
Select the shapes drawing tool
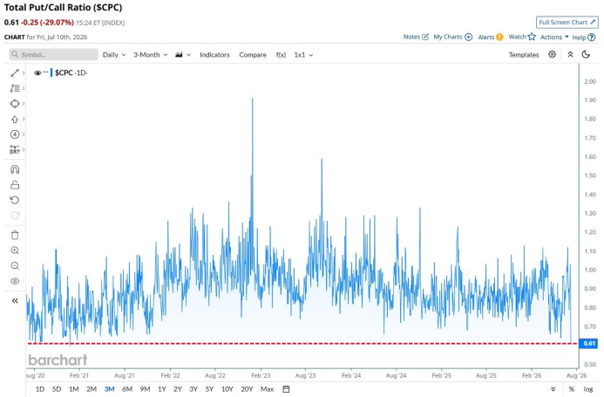pyautogui.click(x=15, y=104)
